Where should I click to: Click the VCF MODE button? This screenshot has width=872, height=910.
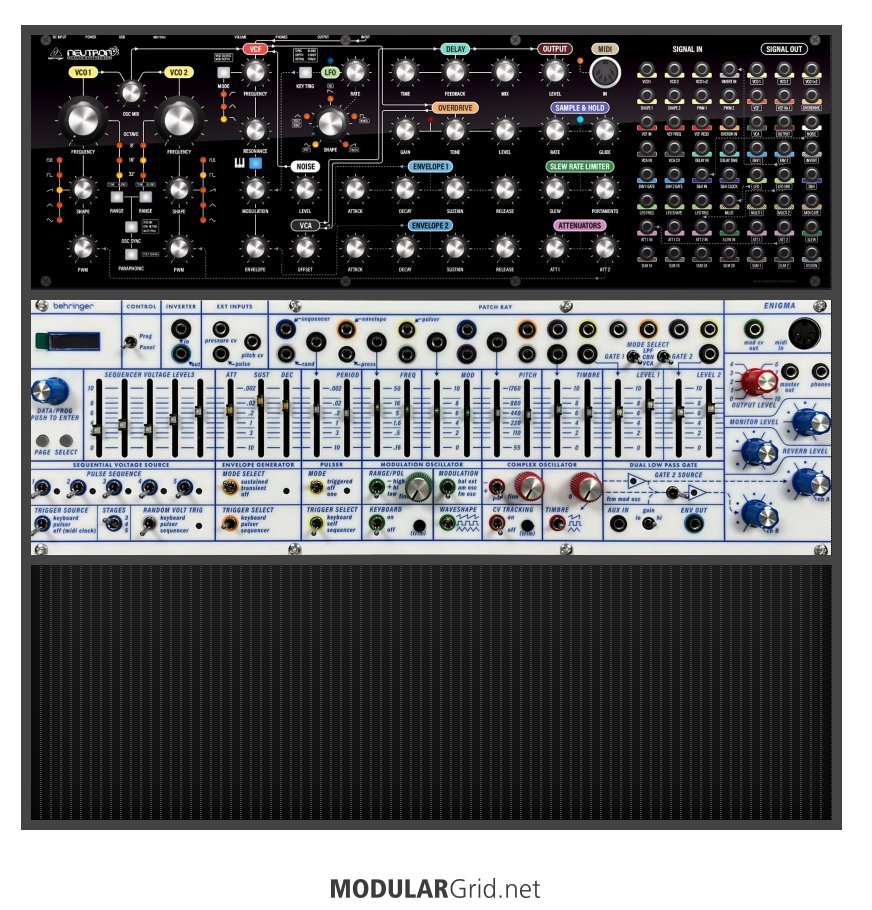tap(223, 73)
